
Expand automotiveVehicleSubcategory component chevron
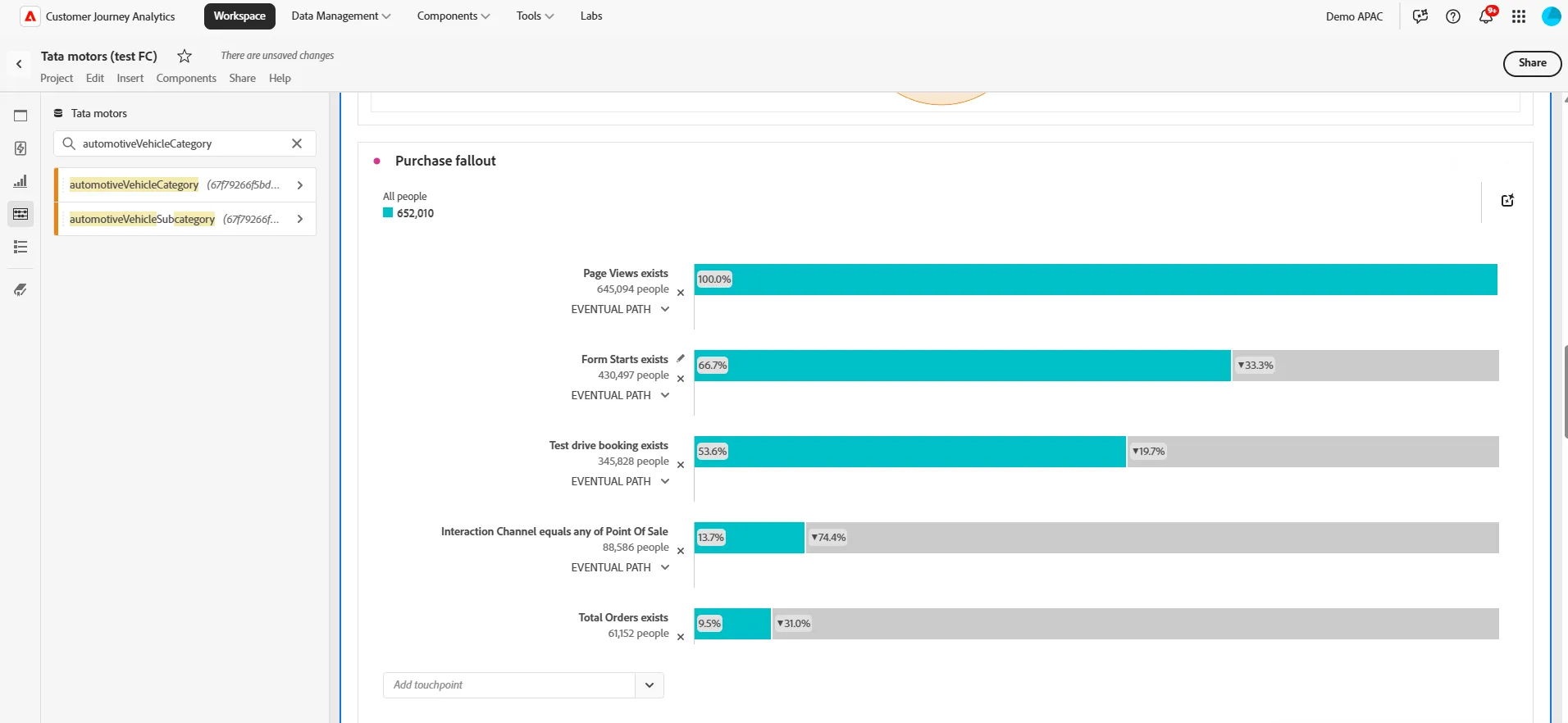tap(300, 219)
